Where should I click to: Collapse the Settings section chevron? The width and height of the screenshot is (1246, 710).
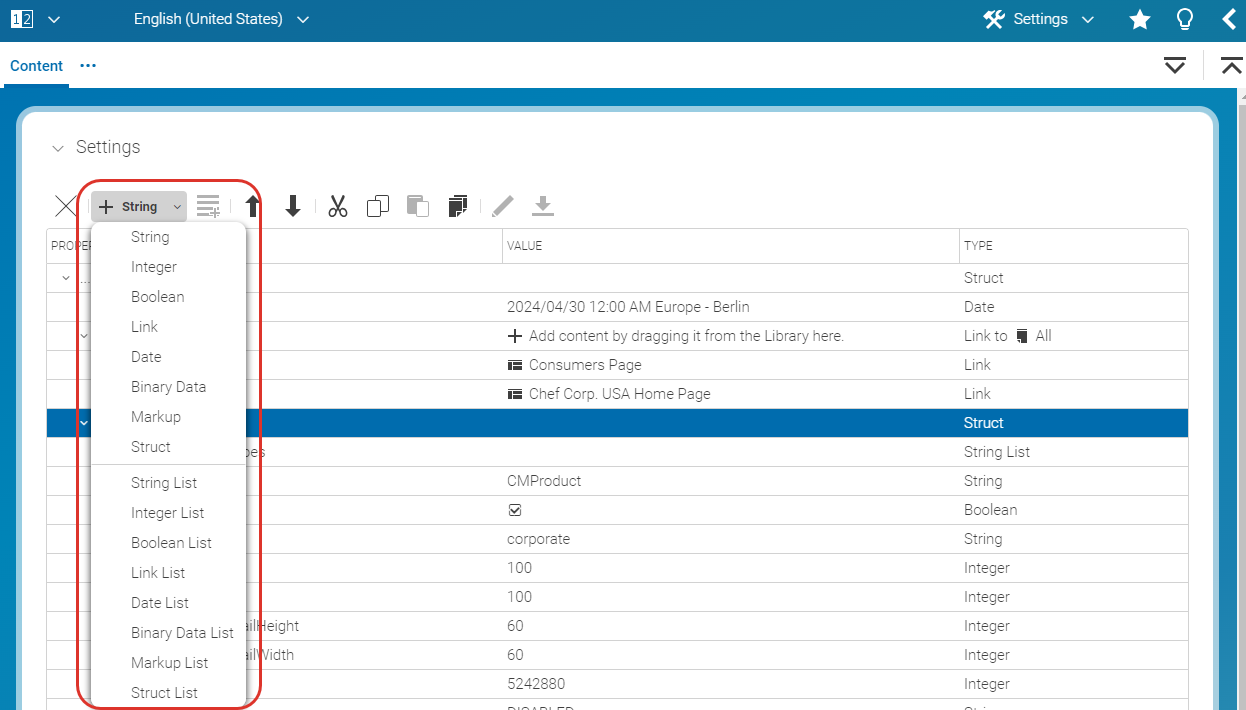(58, 148)
